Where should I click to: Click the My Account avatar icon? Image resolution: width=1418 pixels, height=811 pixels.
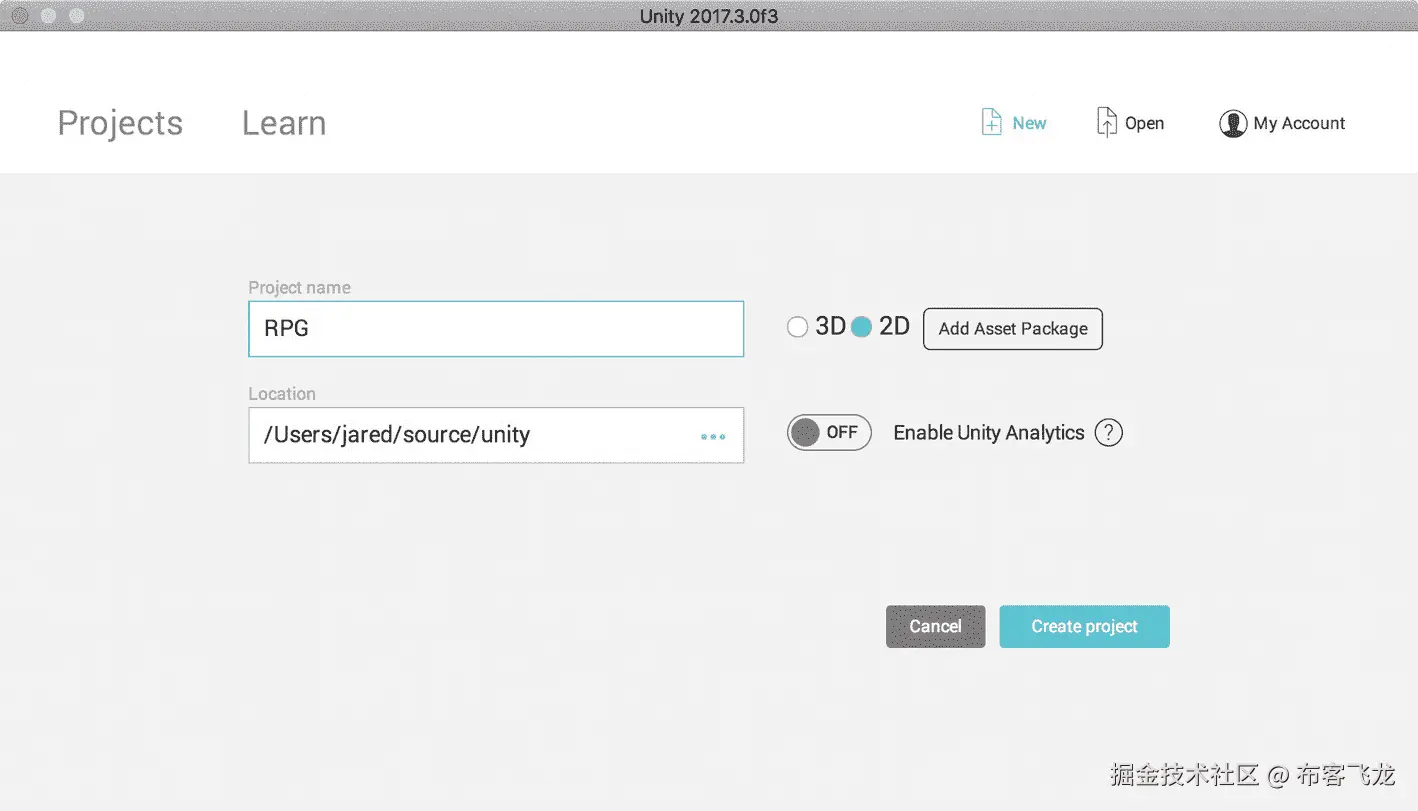1232,124
